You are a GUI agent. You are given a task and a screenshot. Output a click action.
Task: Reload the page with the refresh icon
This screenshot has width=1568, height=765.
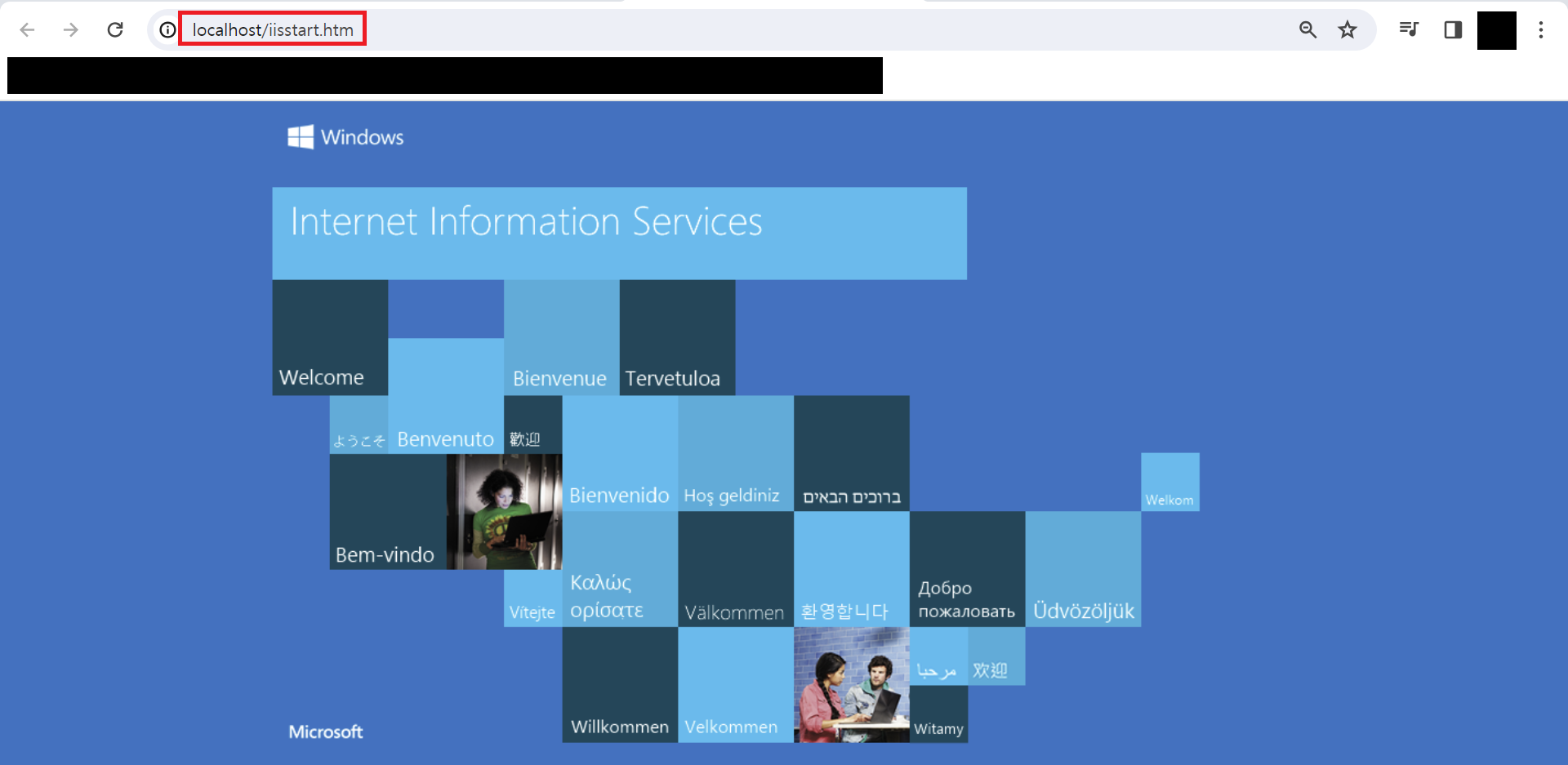115,30
